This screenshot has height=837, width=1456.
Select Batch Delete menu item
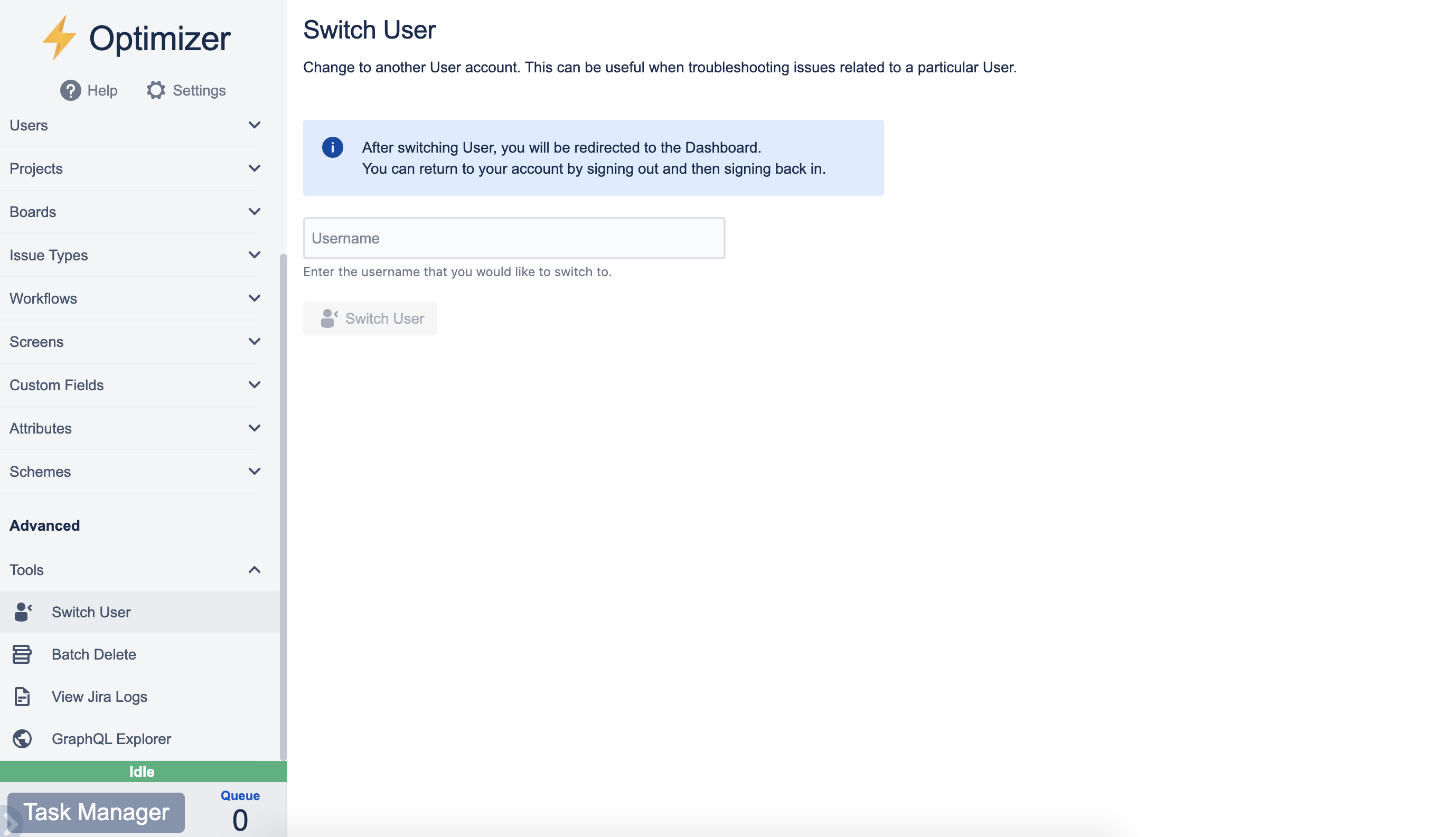tap(93, 654)
